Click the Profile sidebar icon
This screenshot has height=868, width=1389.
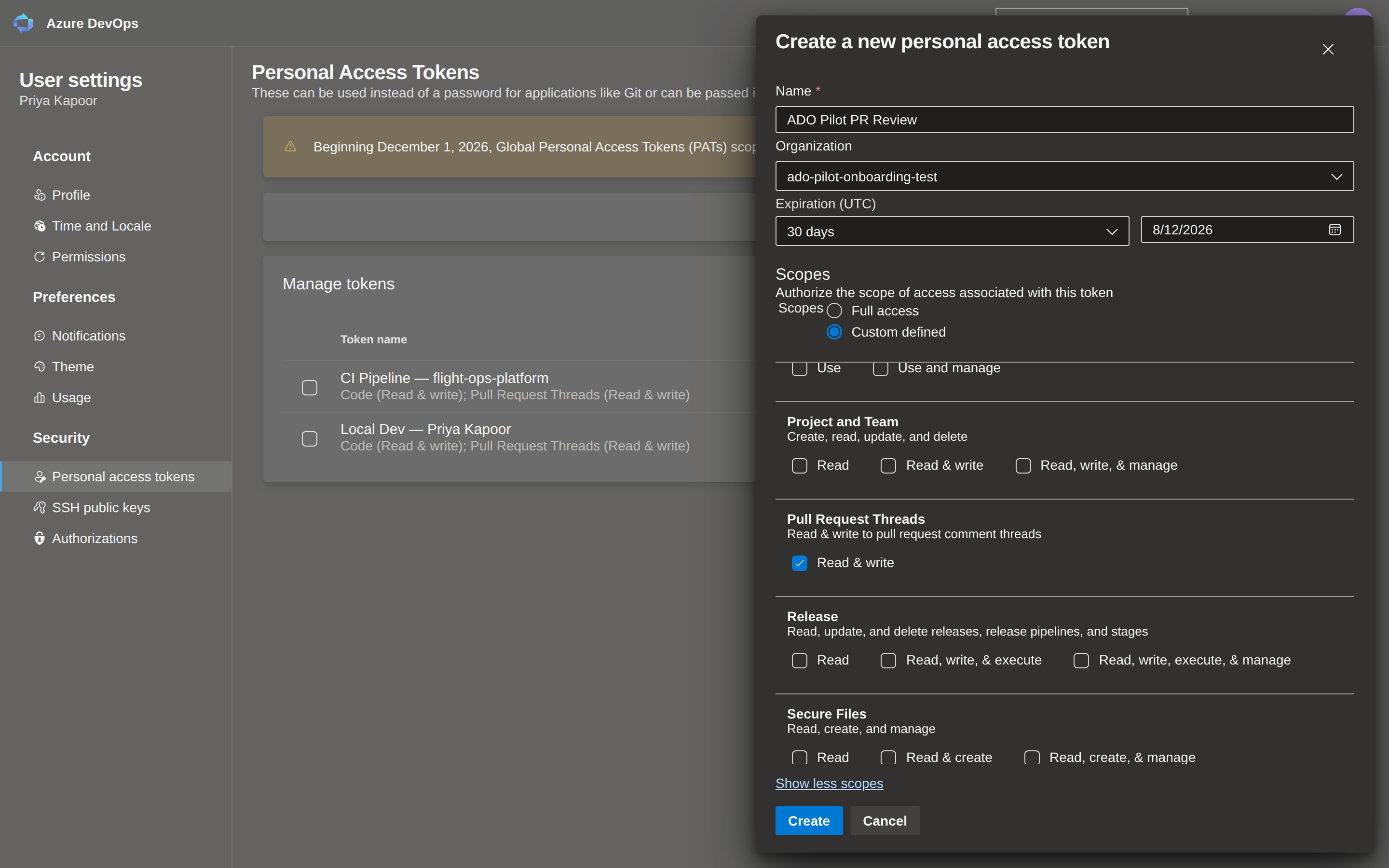click(x=40, y=195)
